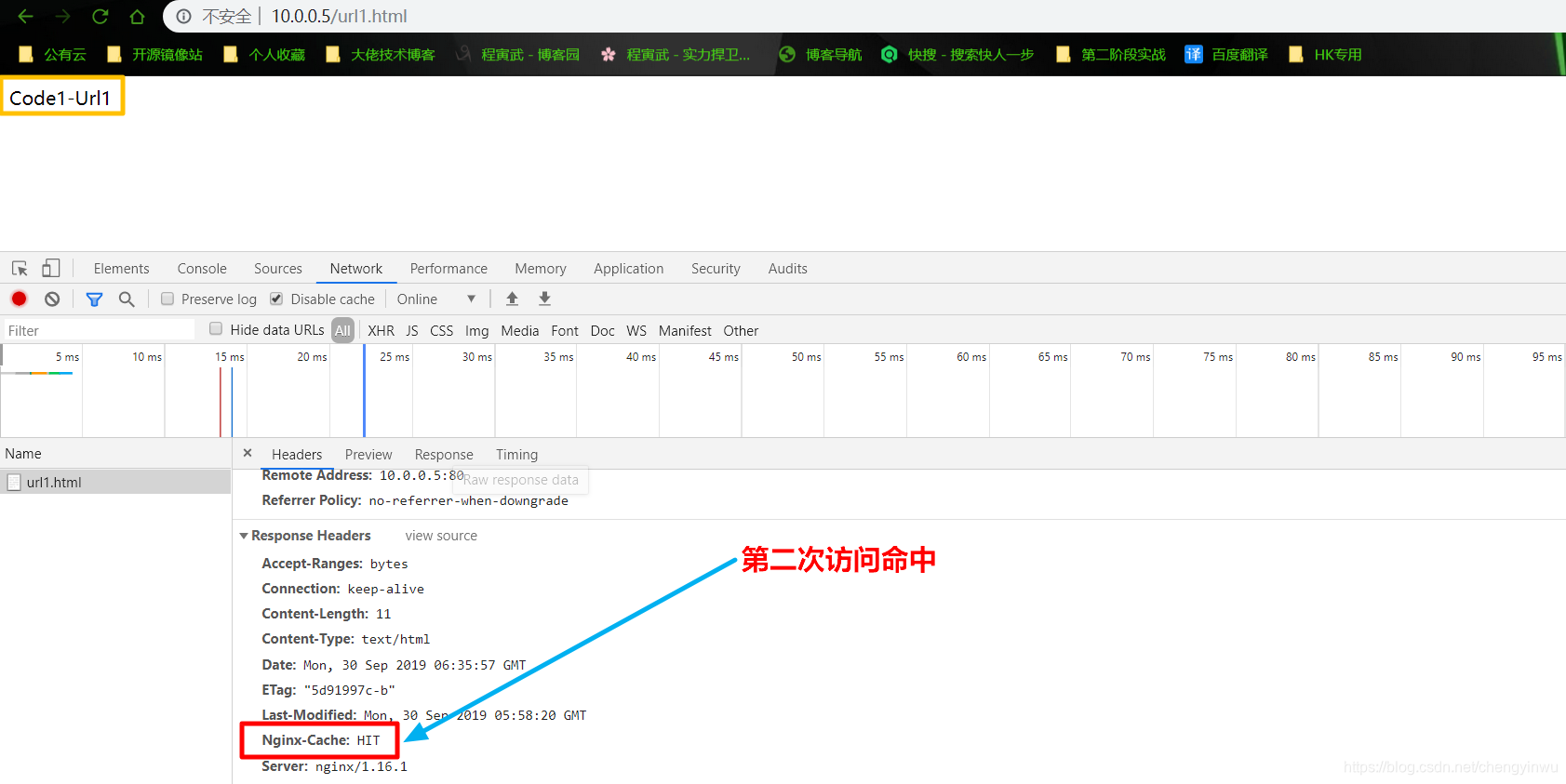Switch to the Console tab

[x=202, y=269]
